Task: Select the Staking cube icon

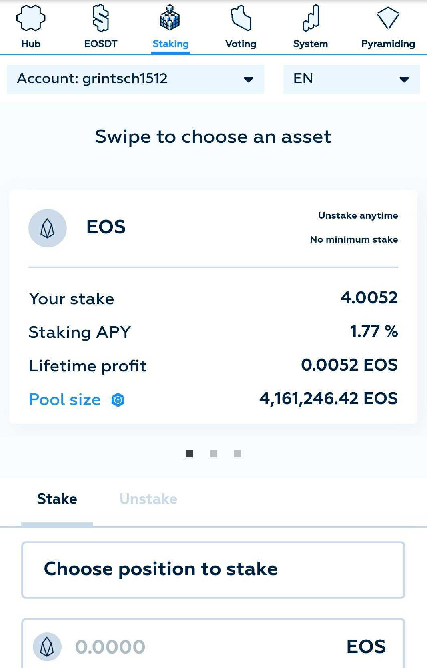Action: (170, 18)
